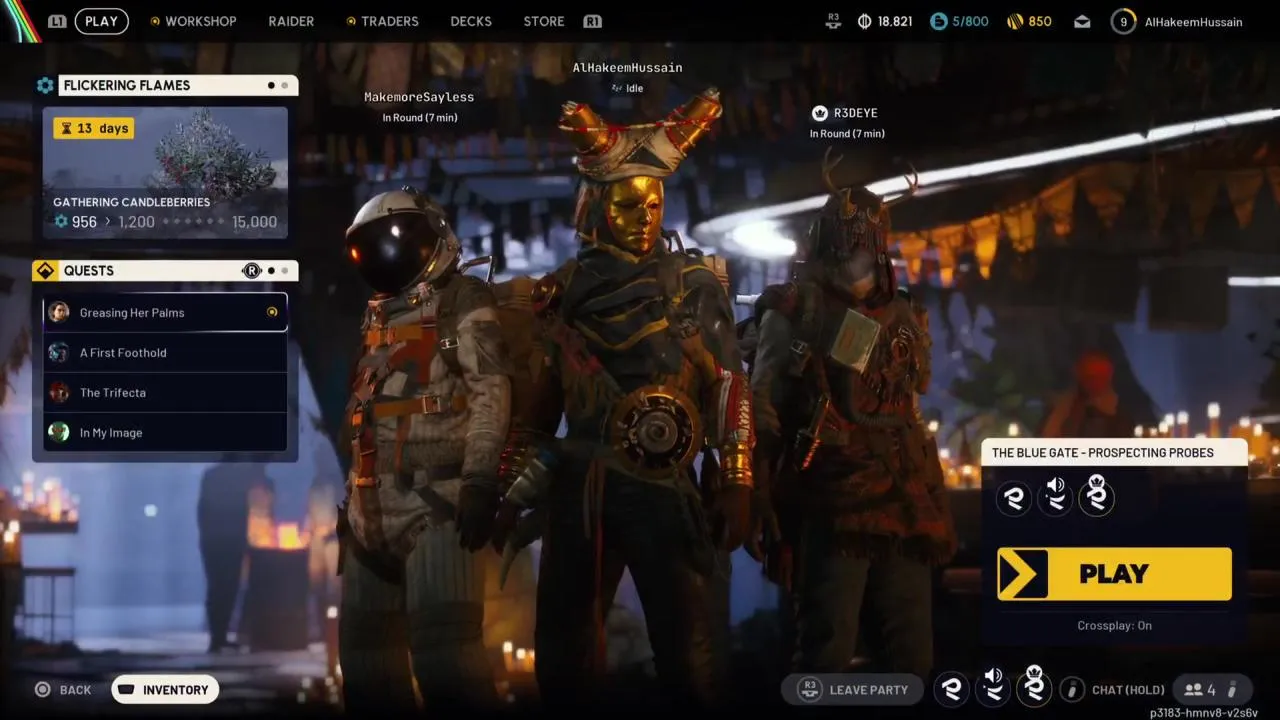Go to the DECKS tab
This screenshot has width=1280, height=720.
[x=471, y=21]
